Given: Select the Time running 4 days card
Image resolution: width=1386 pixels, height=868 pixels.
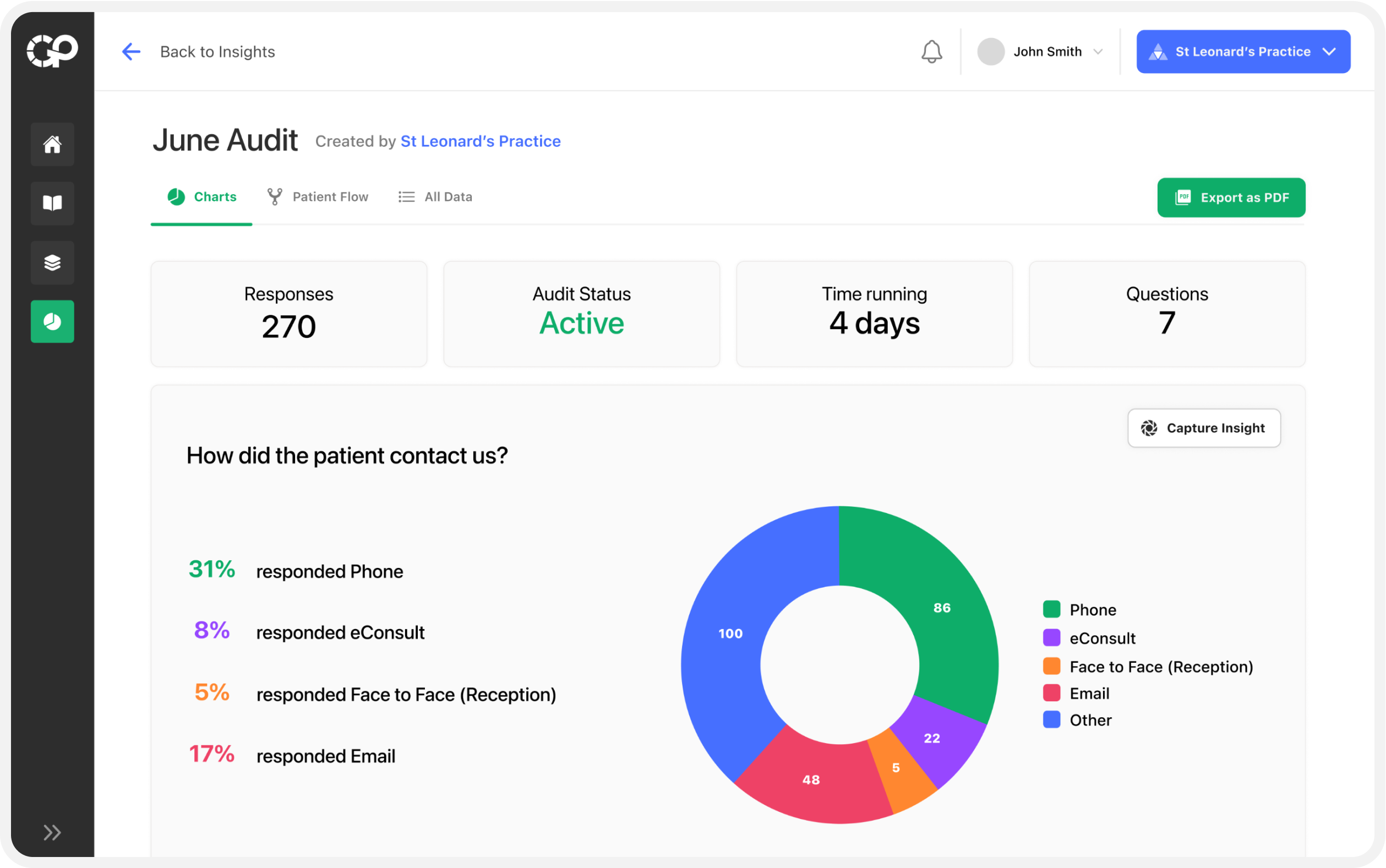Looking at the screenshot, I should point(874,314).
